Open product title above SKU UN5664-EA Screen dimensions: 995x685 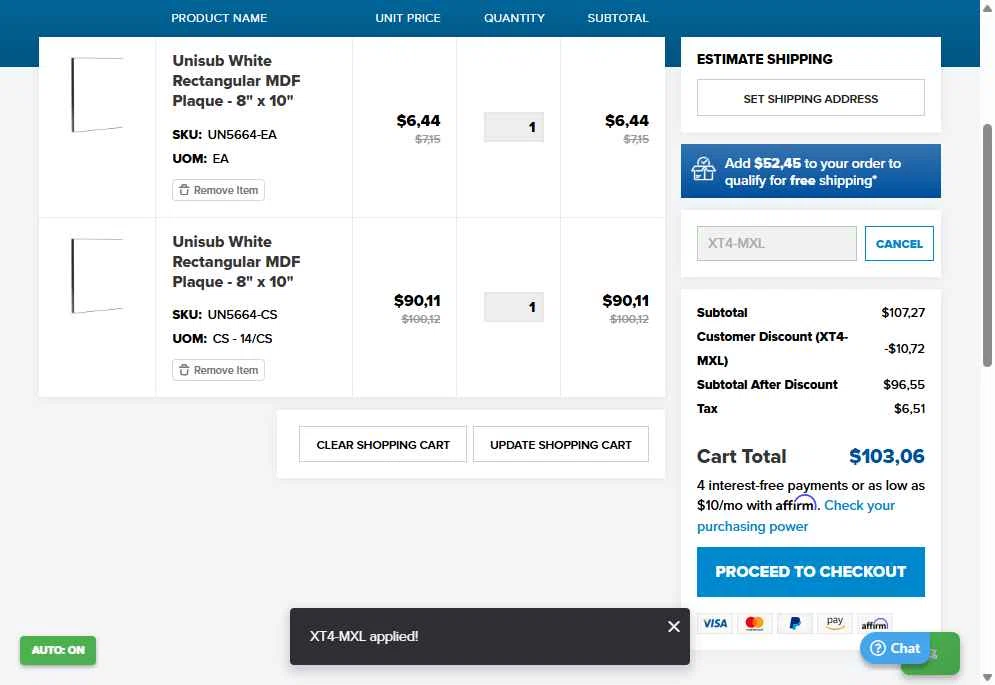pos(236,81)
